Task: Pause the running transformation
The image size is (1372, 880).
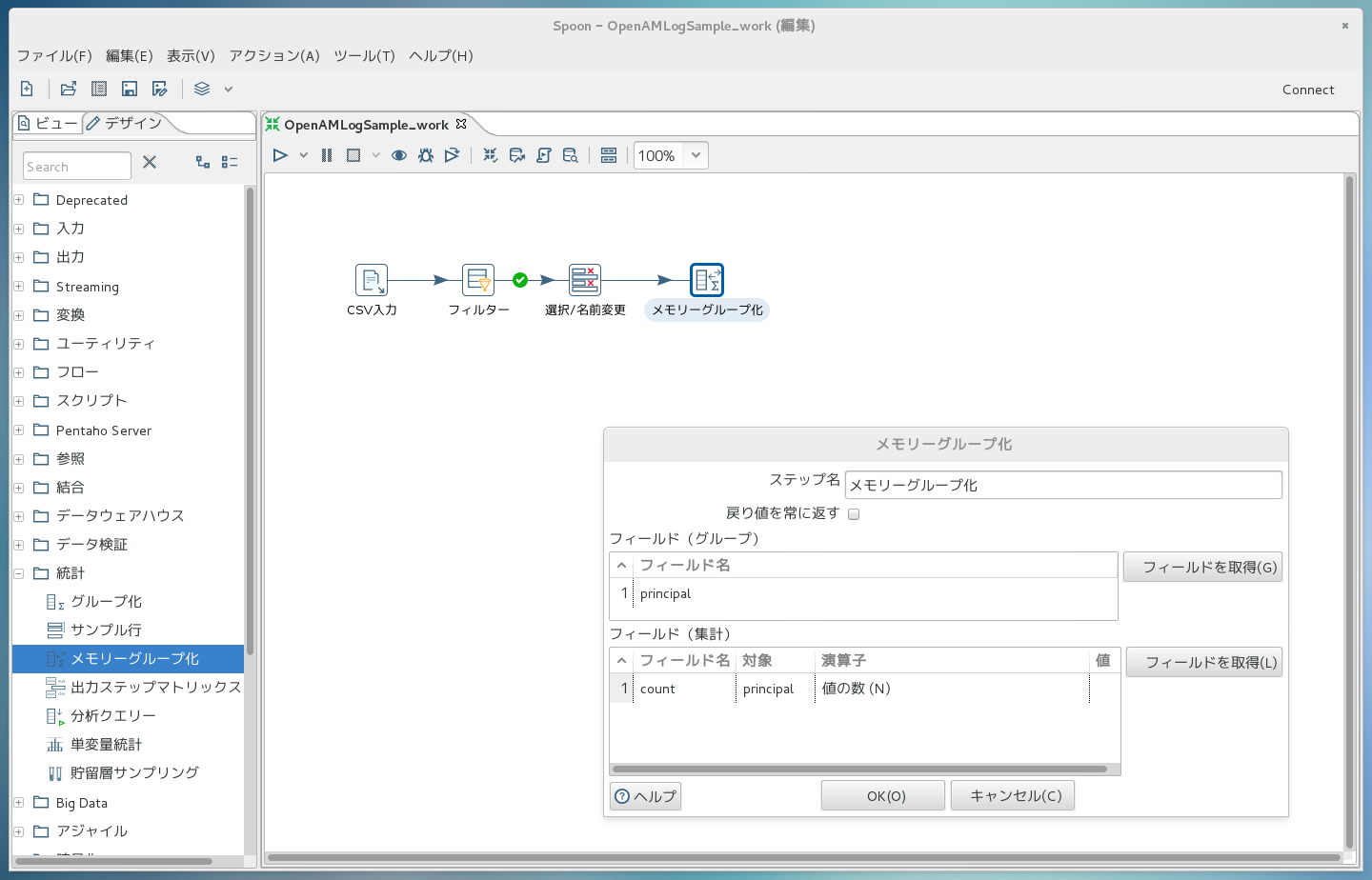Action: [x=327, y=155]
